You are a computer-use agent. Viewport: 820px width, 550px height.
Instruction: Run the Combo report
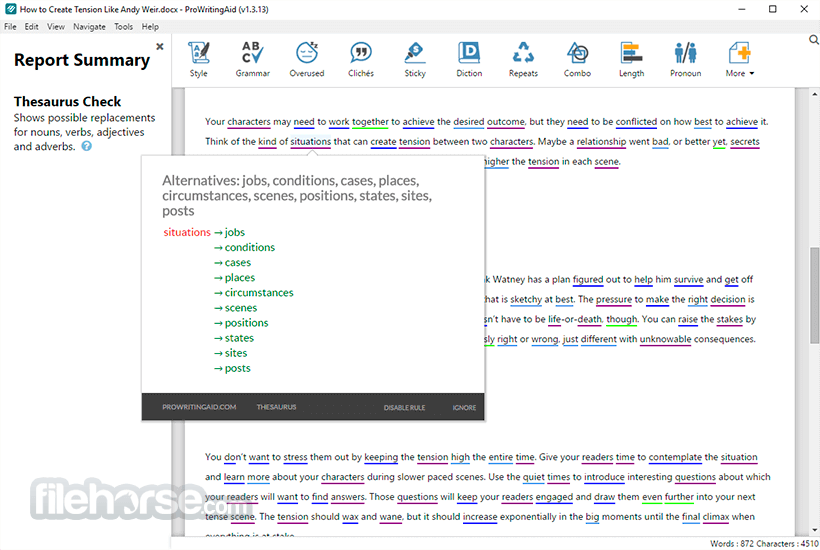pos(577,59)
